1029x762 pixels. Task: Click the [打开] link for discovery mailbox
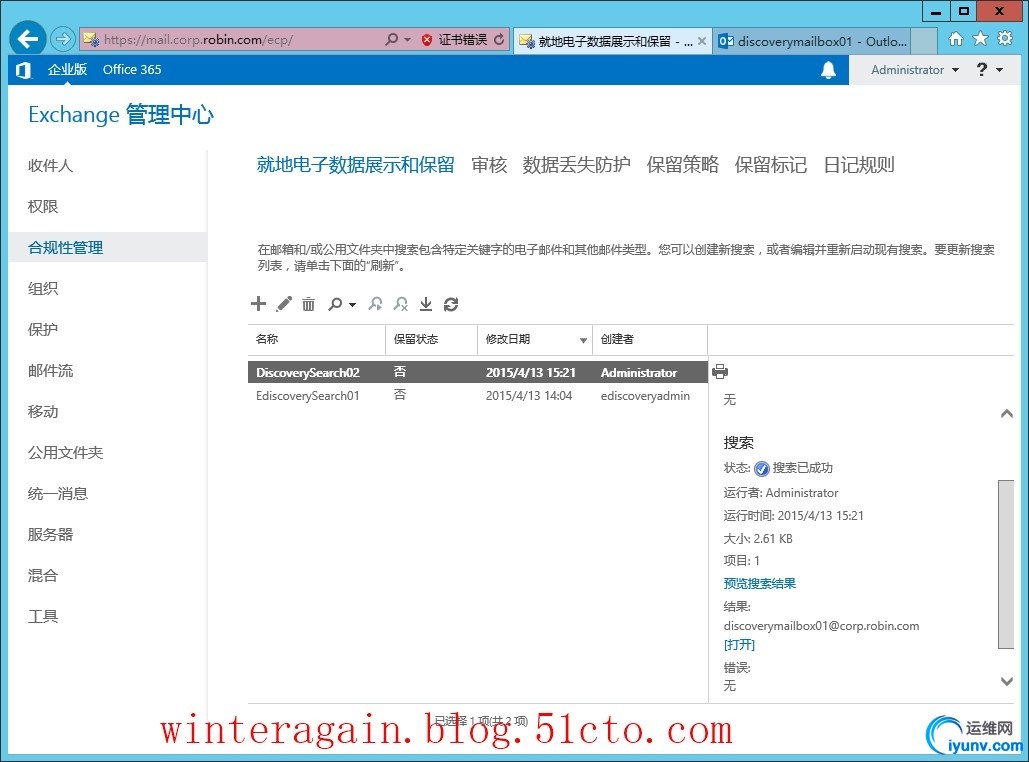coord(739,645)
